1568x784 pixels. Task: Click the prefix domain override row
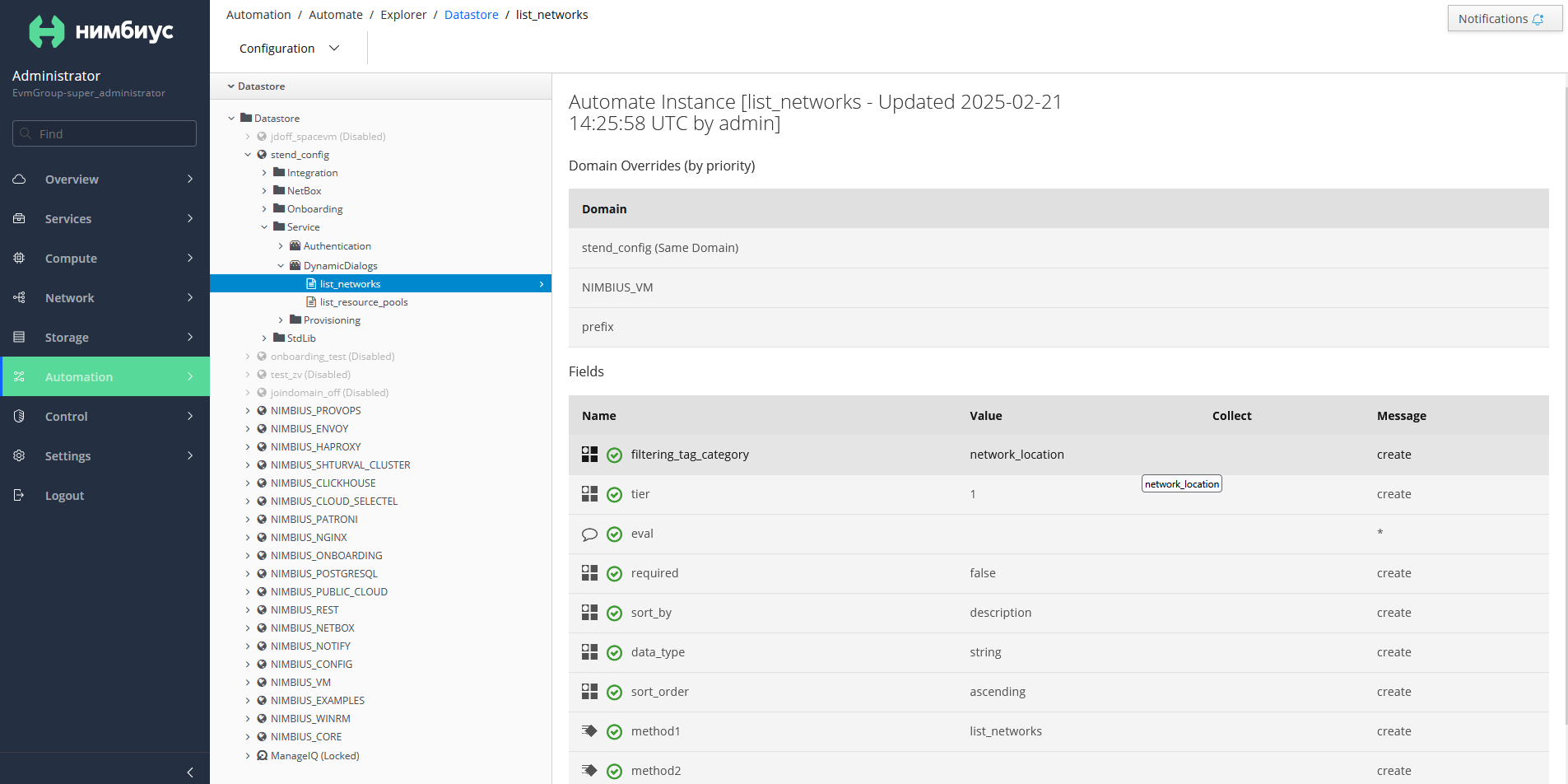tap(1059, 327)
